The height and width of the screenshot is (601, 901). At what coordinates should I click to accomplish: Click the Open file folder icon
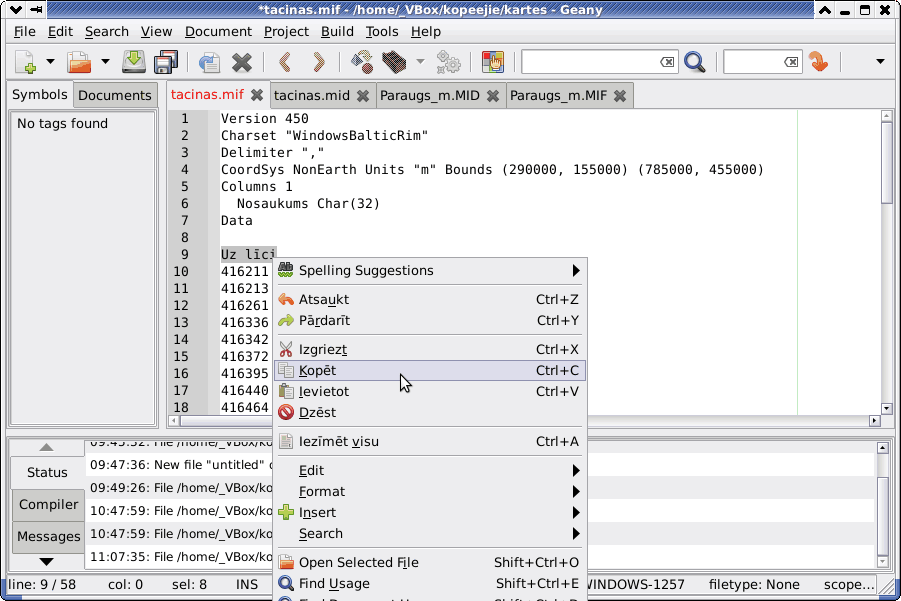pos(79,61)
